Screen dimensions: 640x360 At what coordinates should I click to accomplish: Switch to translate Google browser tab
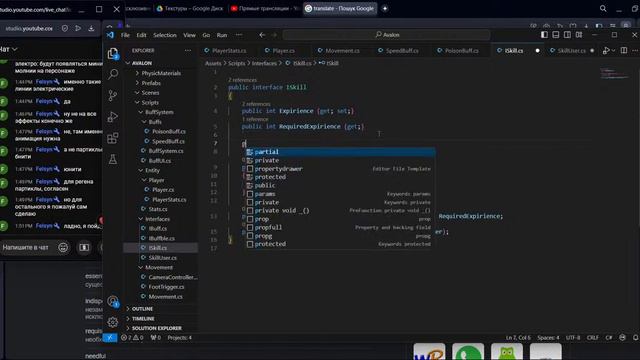click(340, 8)
